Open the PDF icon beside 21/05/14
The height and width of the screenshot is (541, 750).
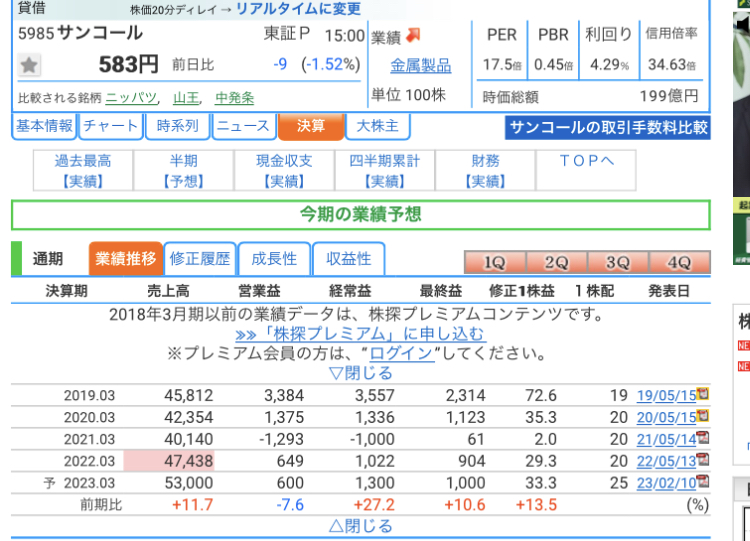pos(703,437)
